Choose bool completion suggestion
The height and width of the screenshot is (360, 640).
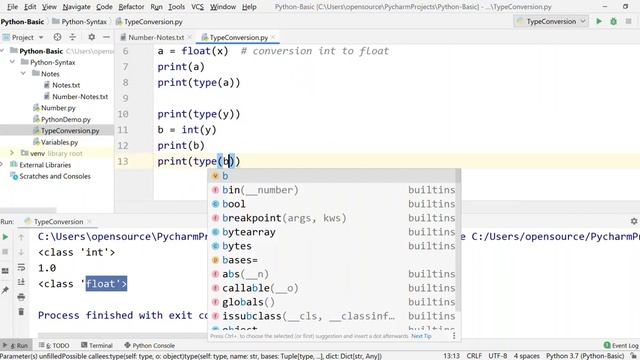click(x=332, y=204)
